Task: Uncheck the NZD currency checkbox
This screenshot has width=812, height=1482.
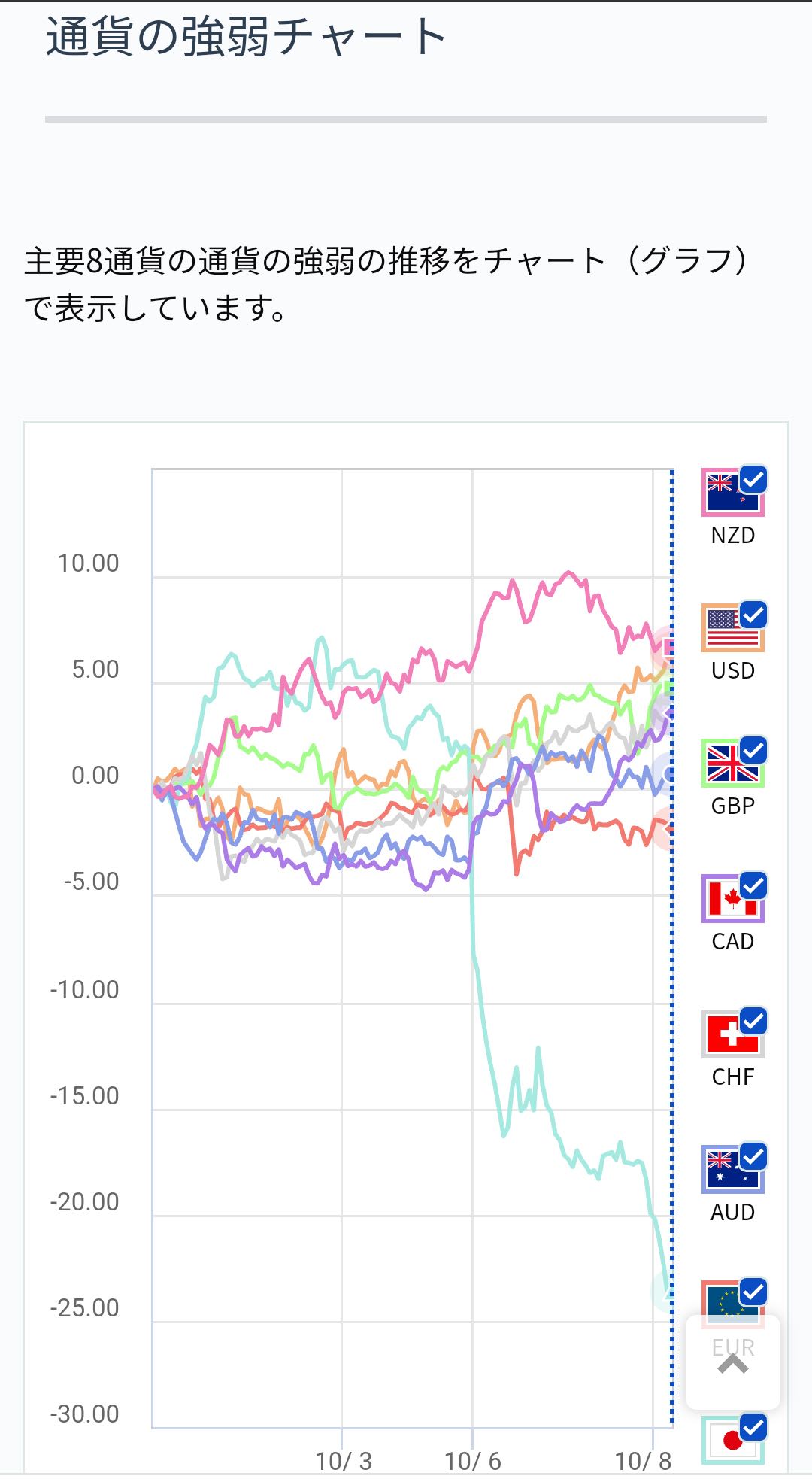Action: (x=753, y=479)
